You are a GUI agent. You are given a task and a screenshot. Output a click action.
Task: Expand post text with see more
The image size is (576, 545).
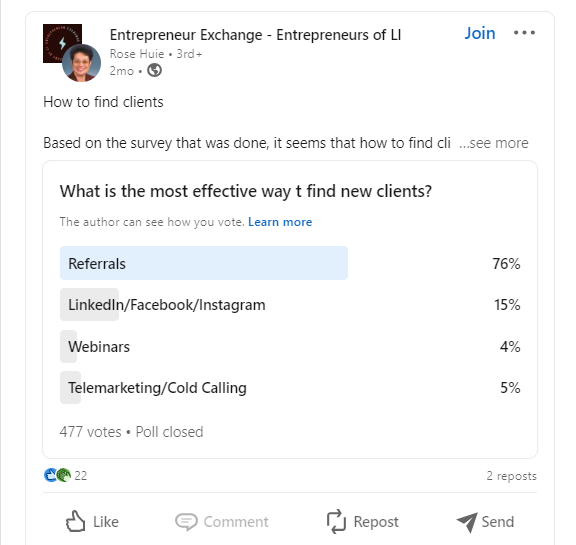tap(494, 143)
